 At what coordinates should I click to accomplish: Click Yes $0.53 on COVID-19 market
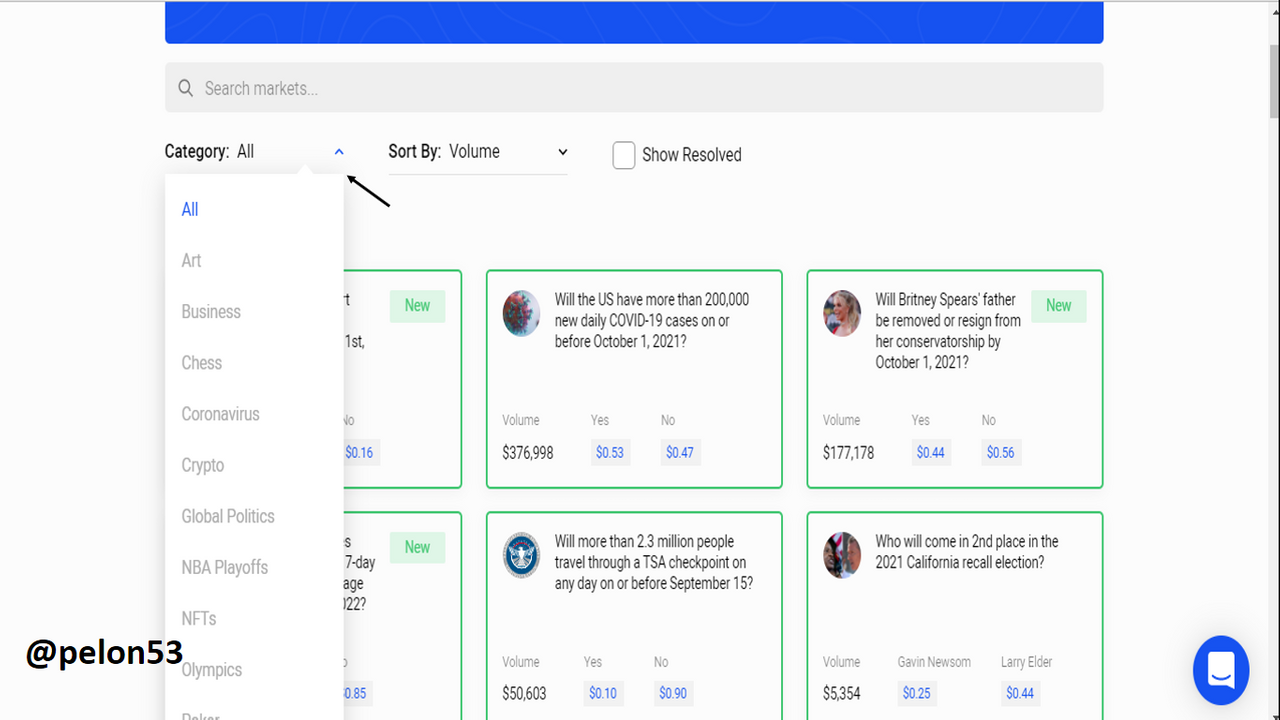click(610, 452)
